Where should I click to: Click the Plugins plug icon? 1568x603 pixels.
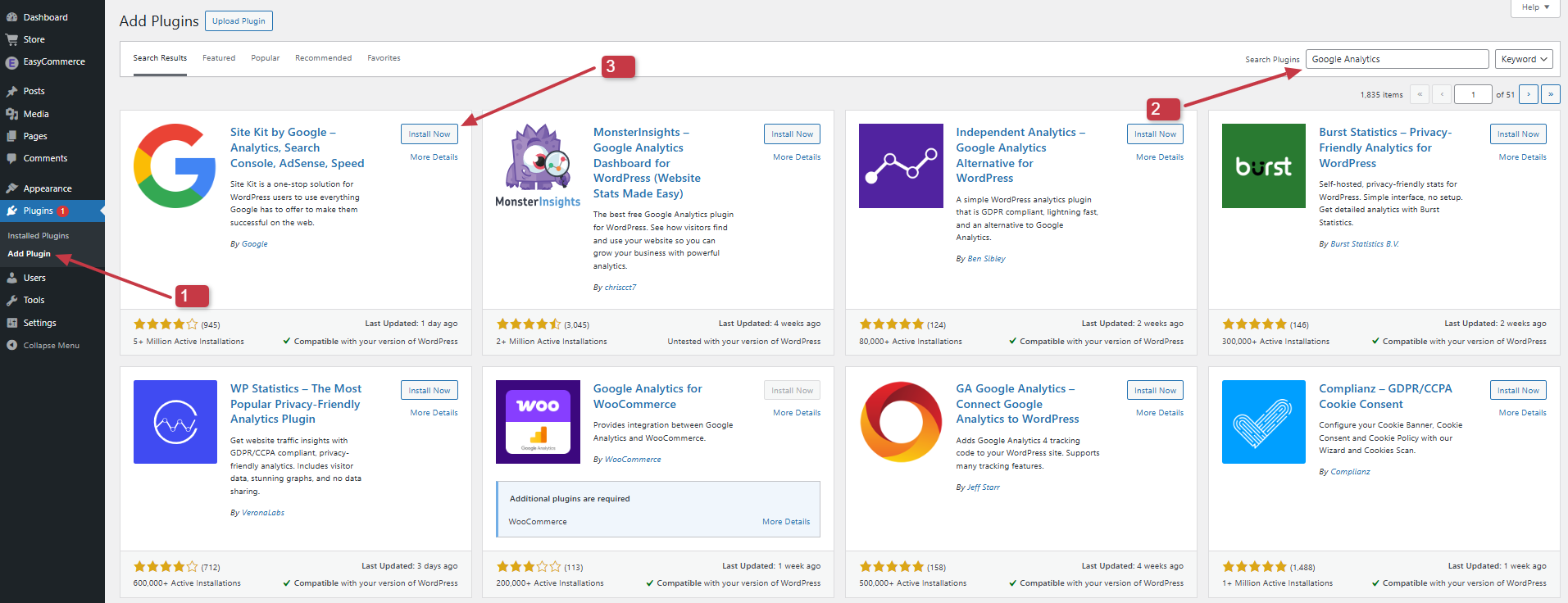11,211
